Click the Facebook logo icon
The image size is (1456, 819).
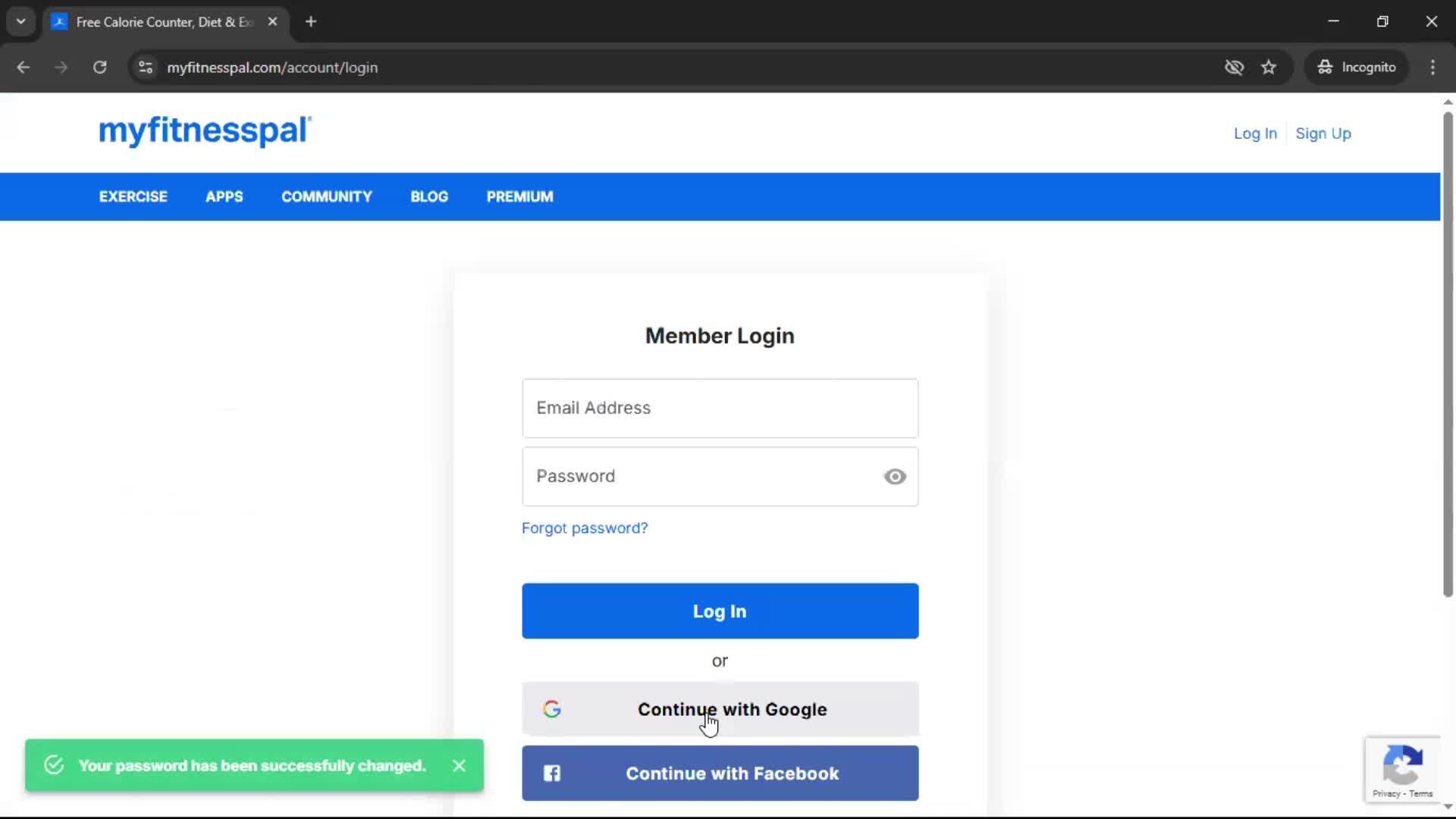[552, 773]
